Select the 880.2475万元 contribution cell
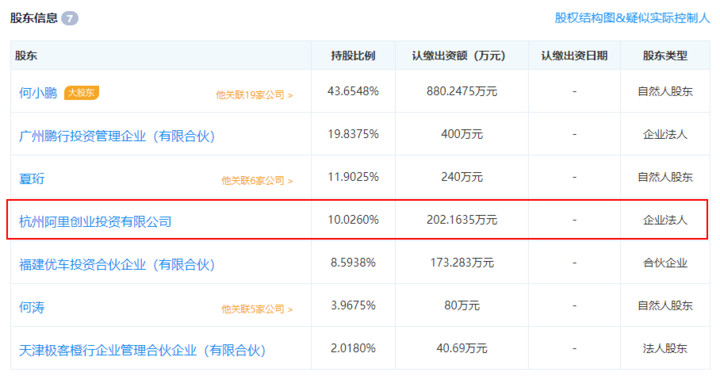Screen dimensions: 720x380 [462, 91]
